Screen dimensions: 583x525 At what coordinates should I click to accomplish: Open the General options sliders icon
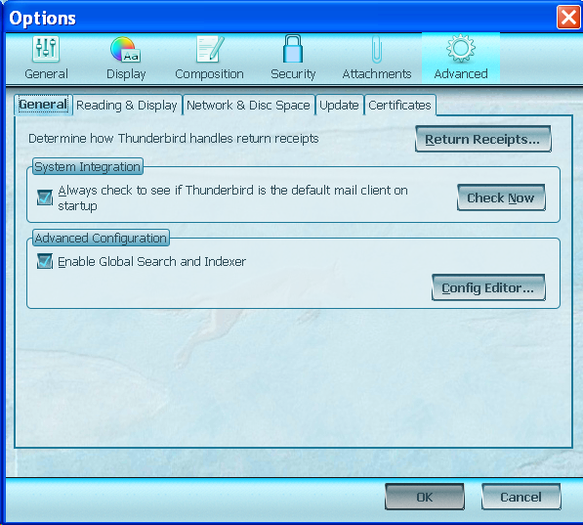tap(46, 49)
